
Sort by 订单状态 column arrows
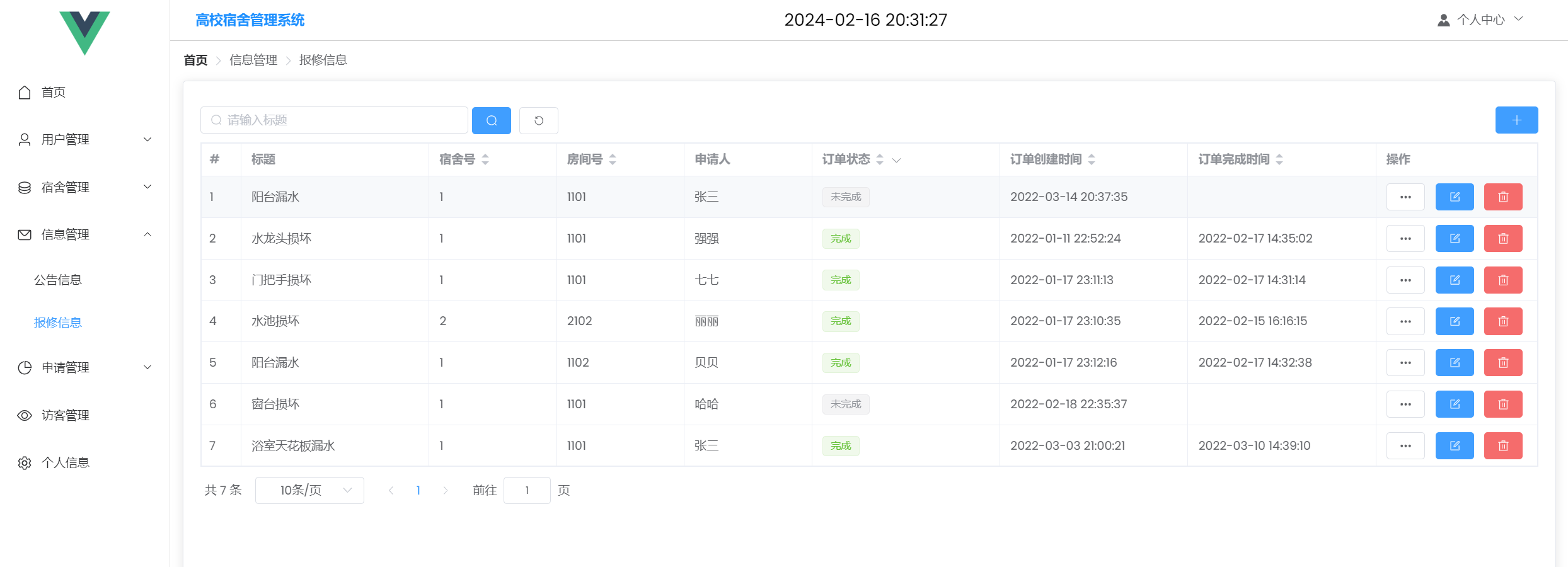point(880,159)
